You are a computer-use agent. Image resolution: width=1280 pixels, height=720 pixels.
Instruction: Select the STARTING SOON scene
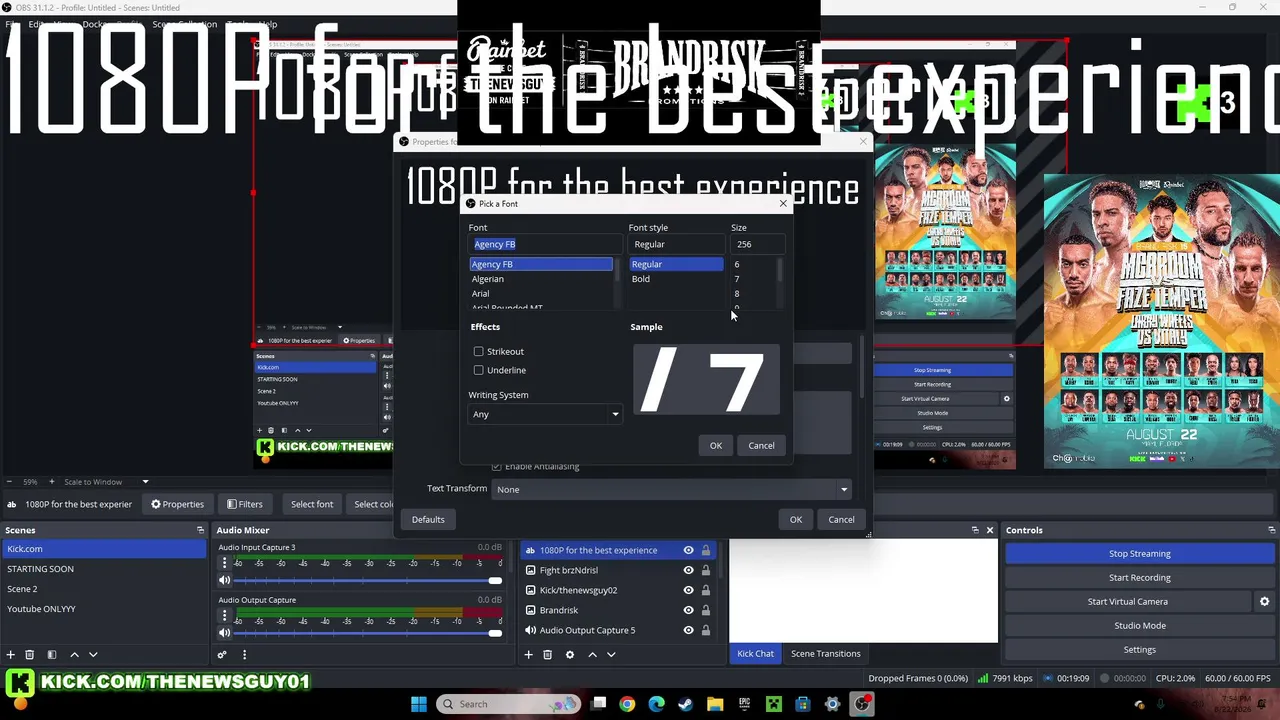[x=103, y=569]
